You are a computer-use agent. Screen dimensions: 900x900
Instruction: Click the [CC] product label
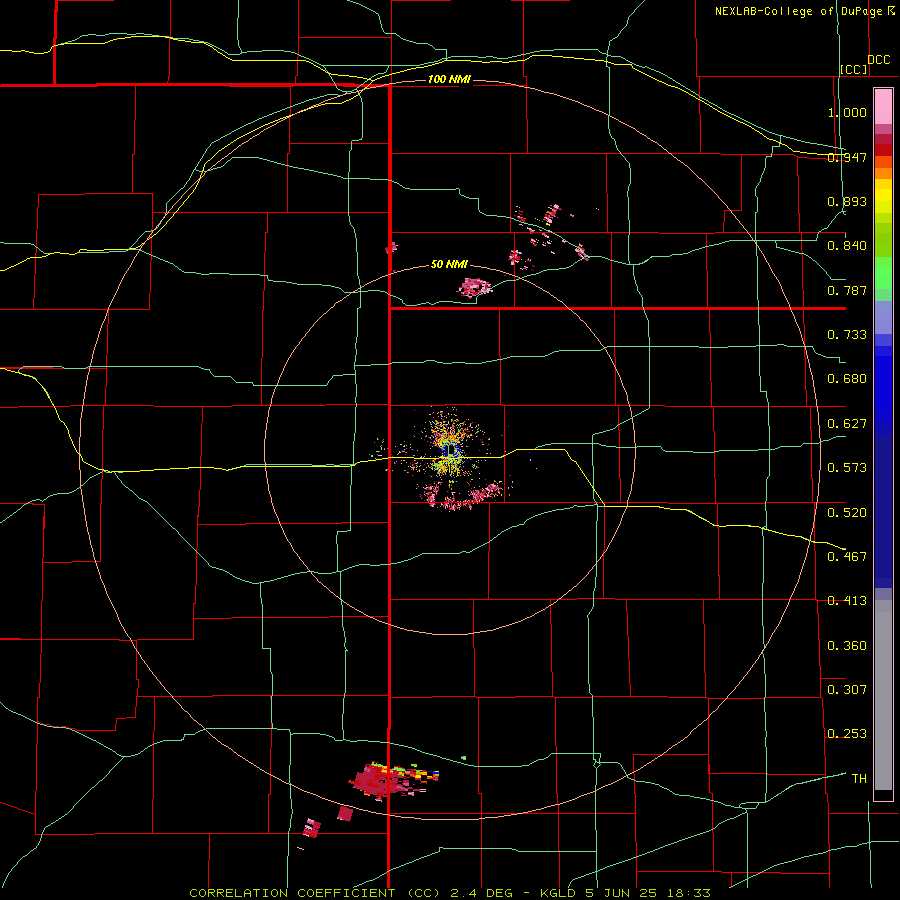[x=854, y=69]
